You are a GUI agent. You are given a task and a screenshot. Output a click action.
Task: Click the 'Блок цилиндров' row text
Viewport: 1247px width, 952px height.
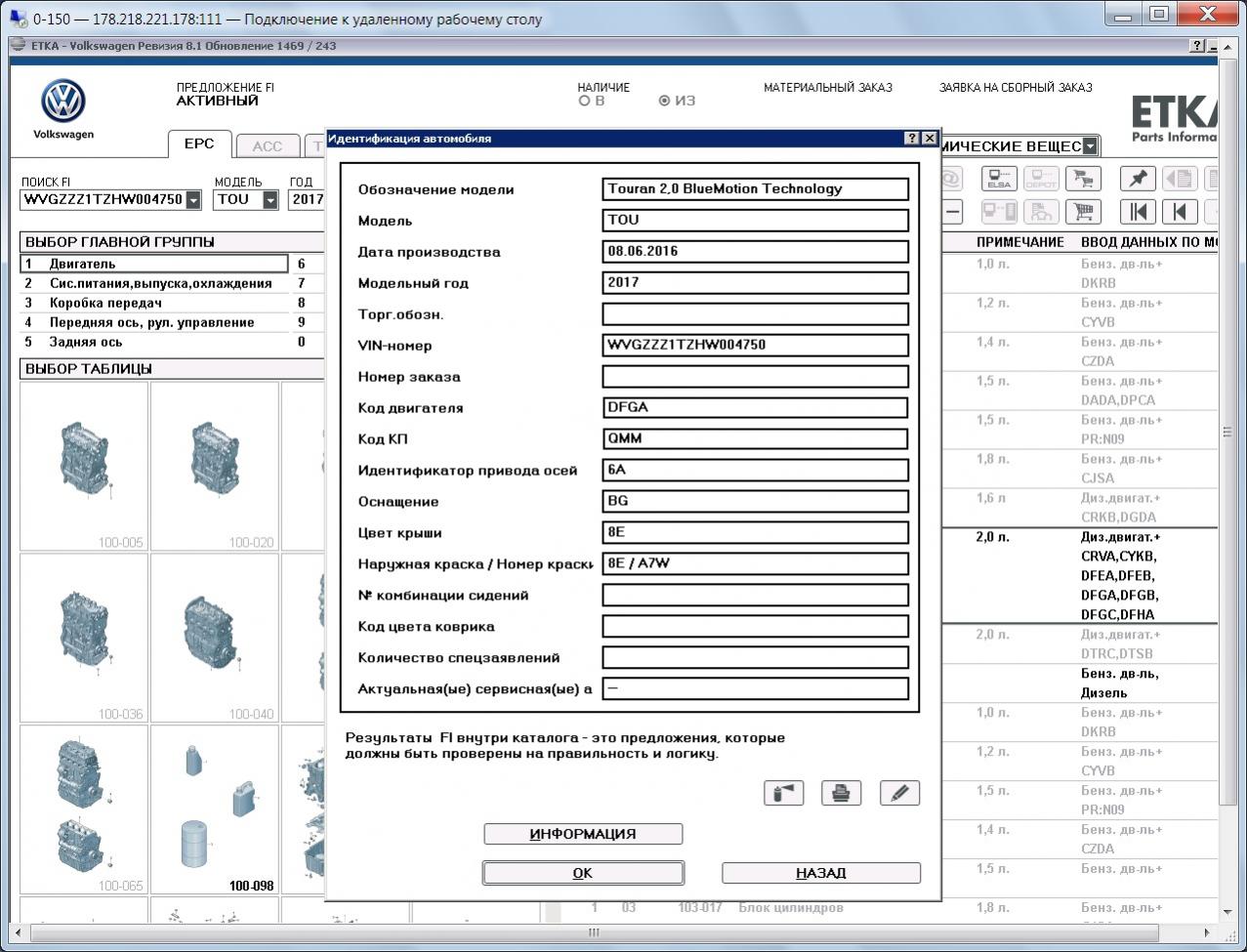tap(791, 908)
